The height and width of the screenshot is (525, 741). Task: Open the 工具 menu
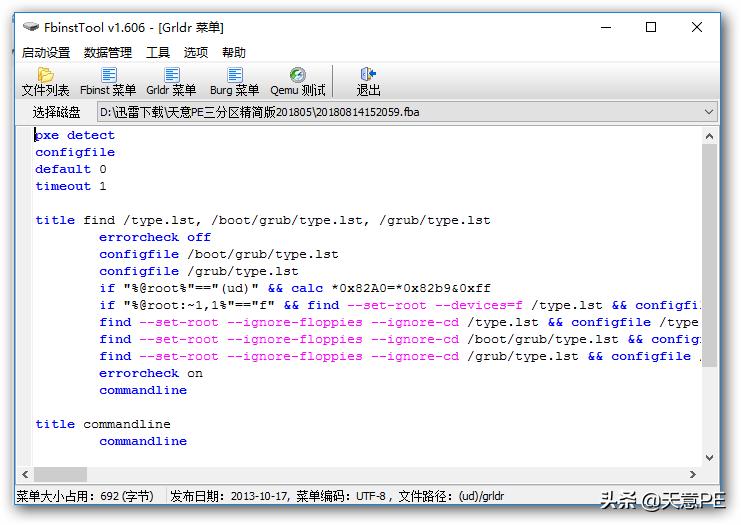(x=158, y=52)
